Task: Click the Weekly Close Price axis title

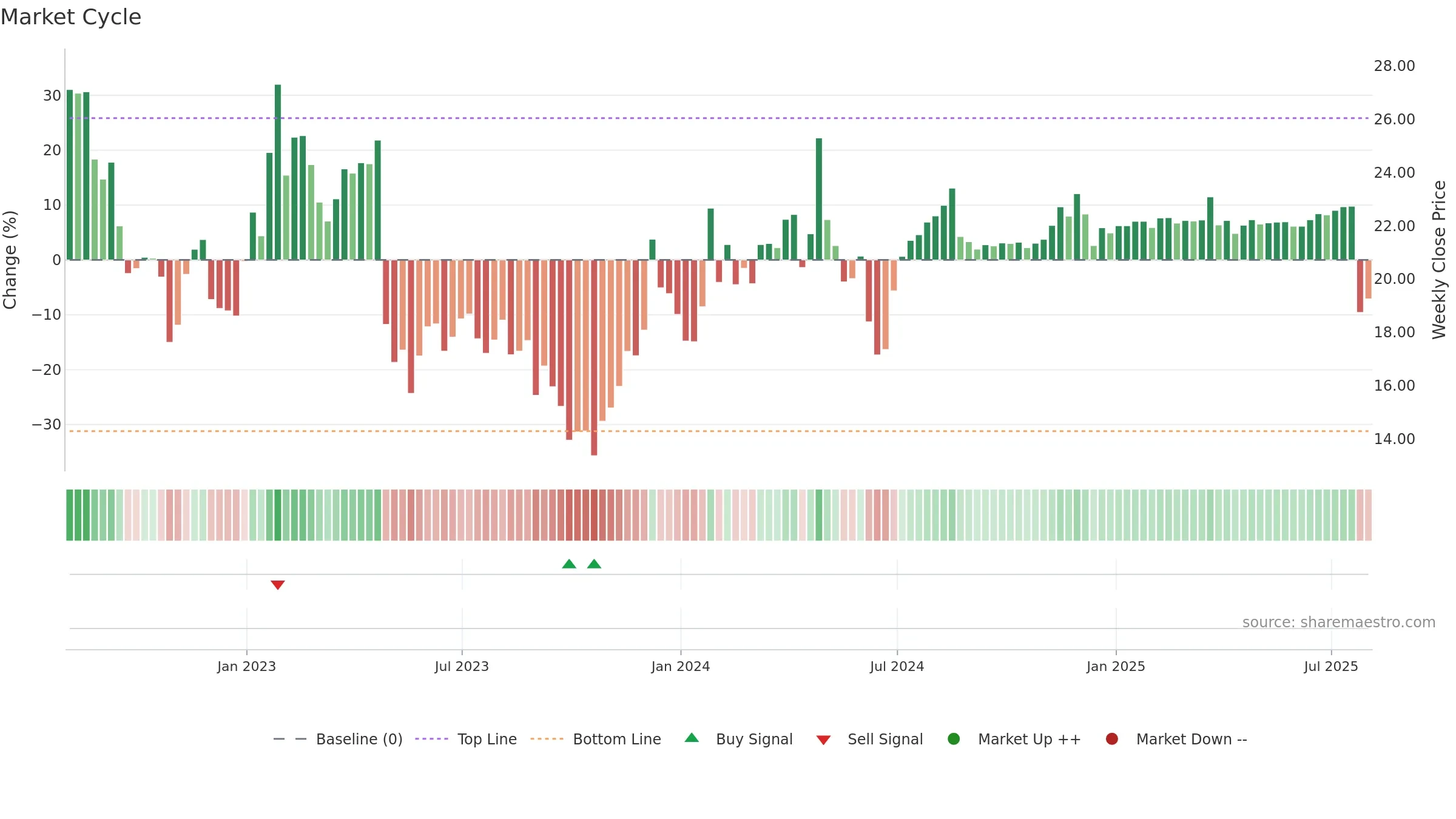Action: tap(1440, 260)
